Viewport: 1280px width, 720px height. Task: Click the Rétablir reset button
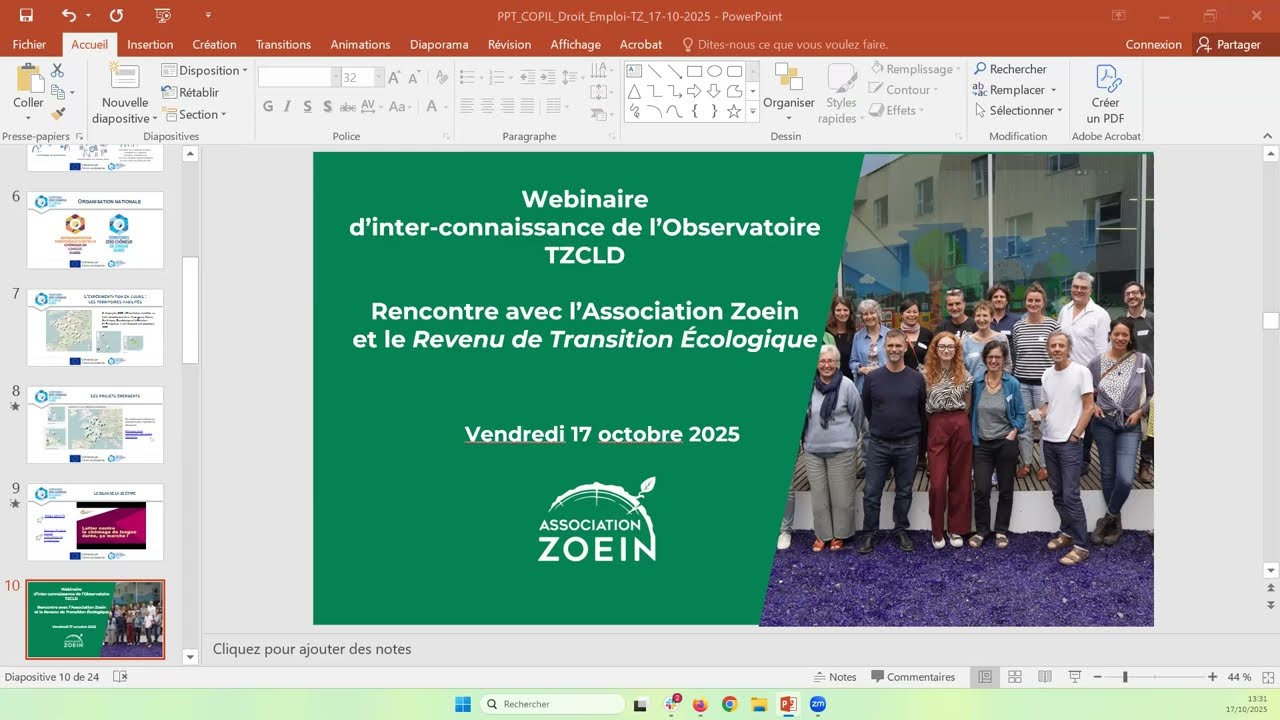[x=191, y=92]
